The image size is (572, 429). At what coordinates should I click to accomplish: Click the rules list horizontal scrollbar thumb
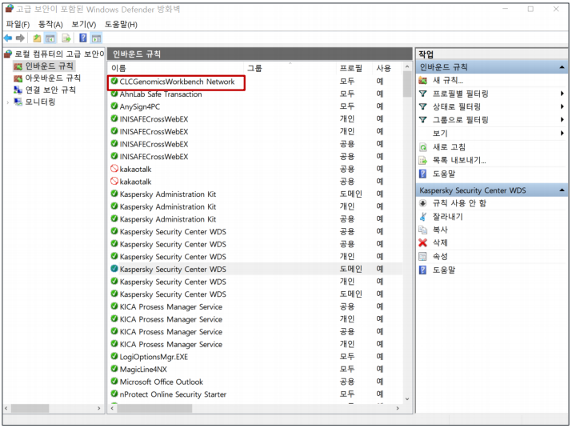click(154, 408)
